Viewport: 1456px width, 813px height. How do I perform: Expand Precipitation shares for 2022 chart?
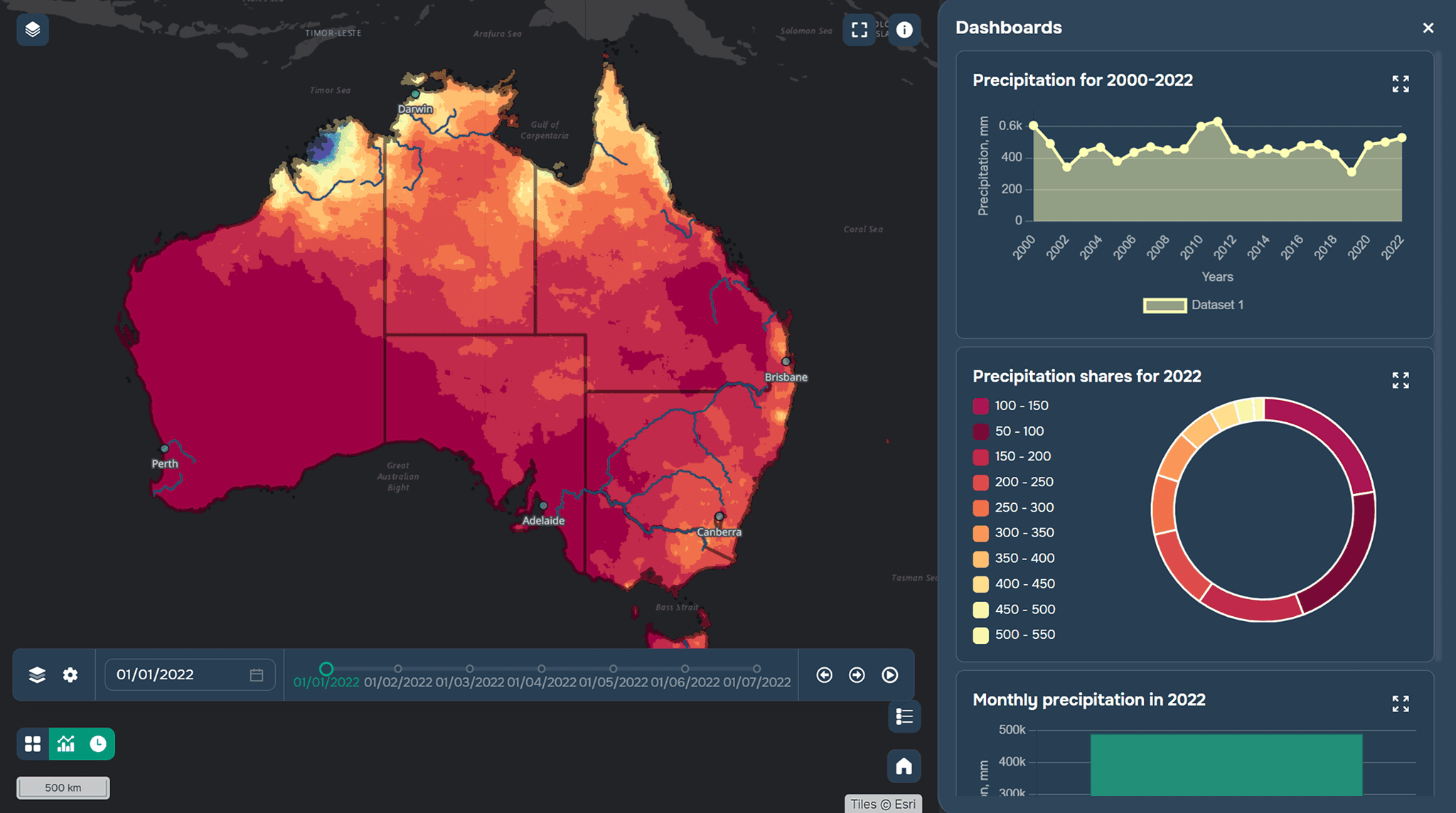point(1401,380)
